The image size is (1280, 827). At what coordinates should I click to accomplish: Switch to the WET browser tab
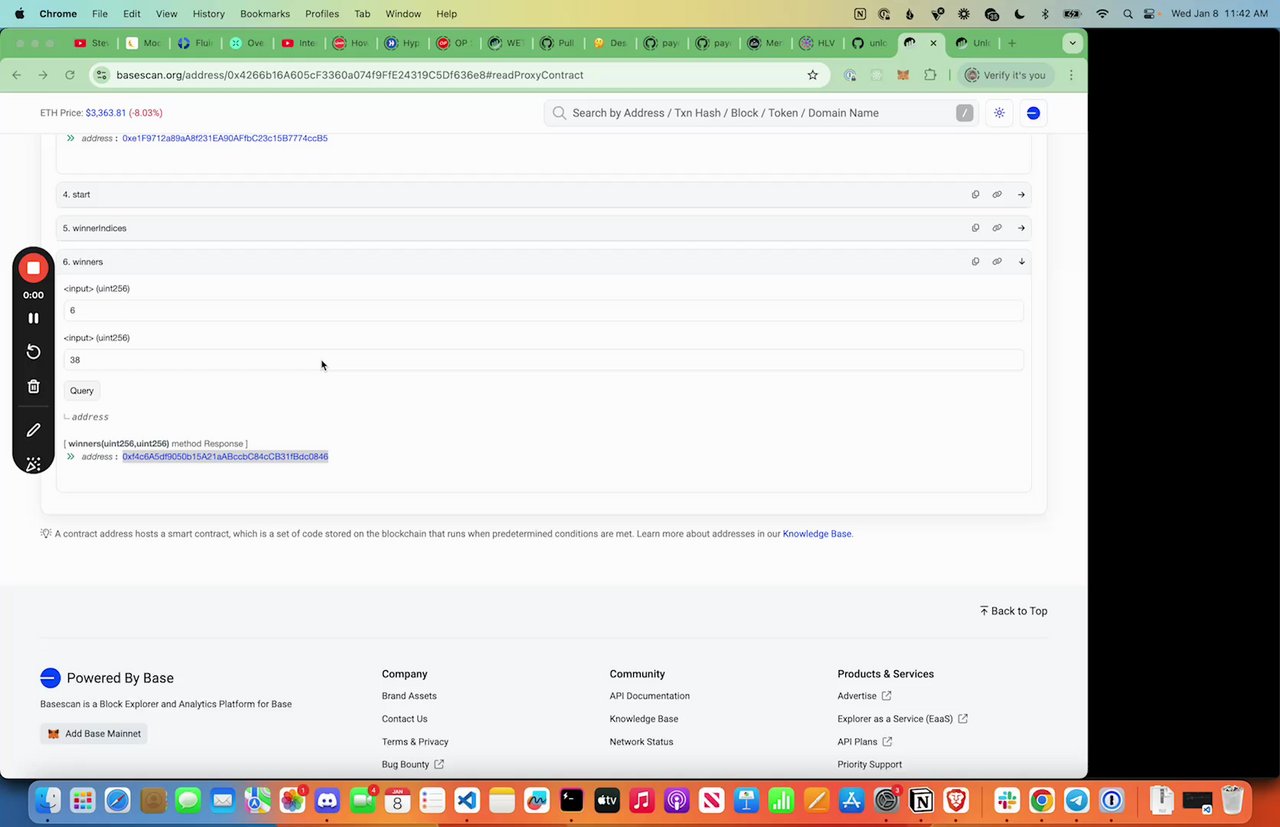507,43
